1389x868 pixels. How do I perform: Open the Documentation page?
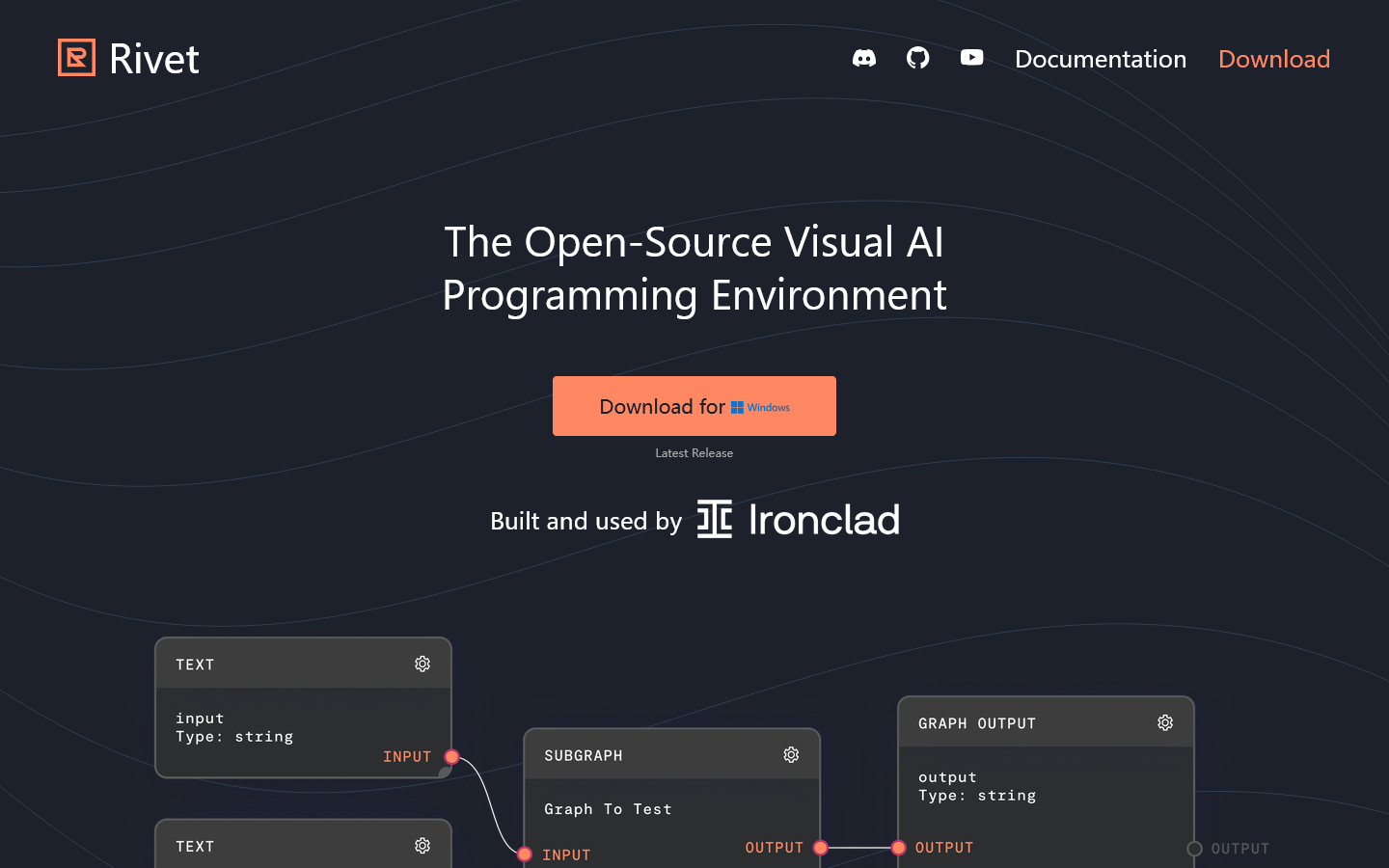coord(1101,59)
